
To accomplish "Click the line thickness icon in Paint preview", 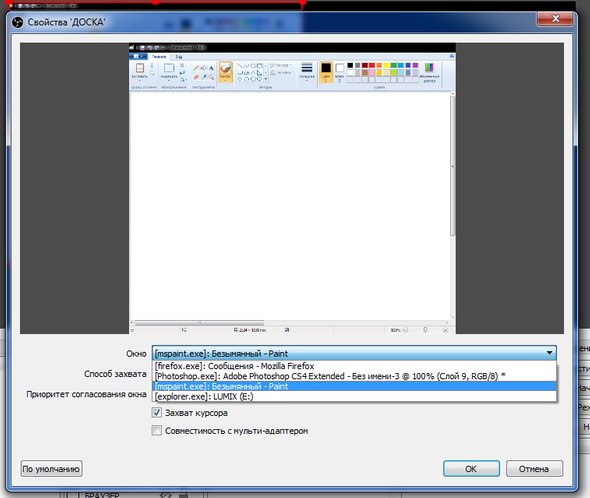I will [307, 68].
